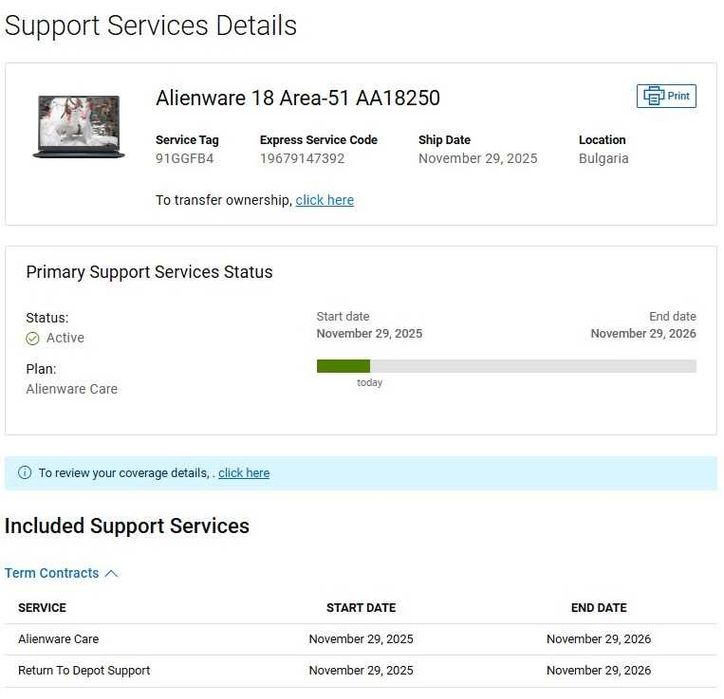Click the printer icon

[x=654, y=96]
